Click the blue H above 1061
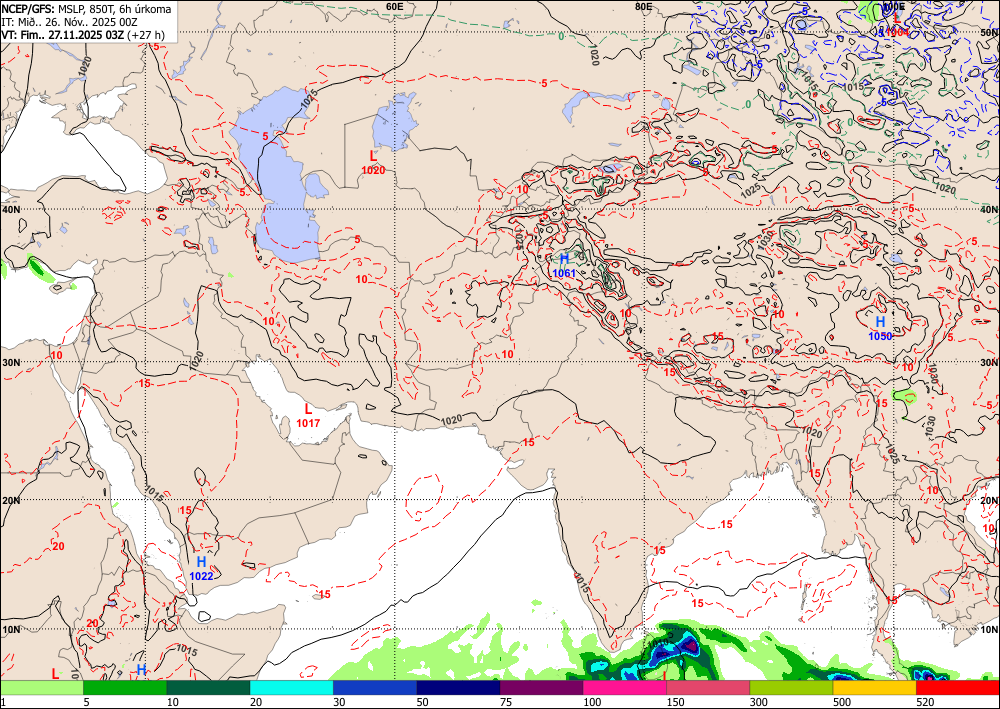The image size is (1000, 709). point(564,259)
